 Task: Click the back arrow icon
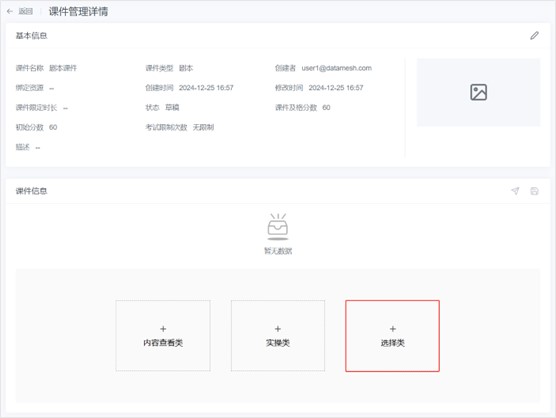[10, 12]
